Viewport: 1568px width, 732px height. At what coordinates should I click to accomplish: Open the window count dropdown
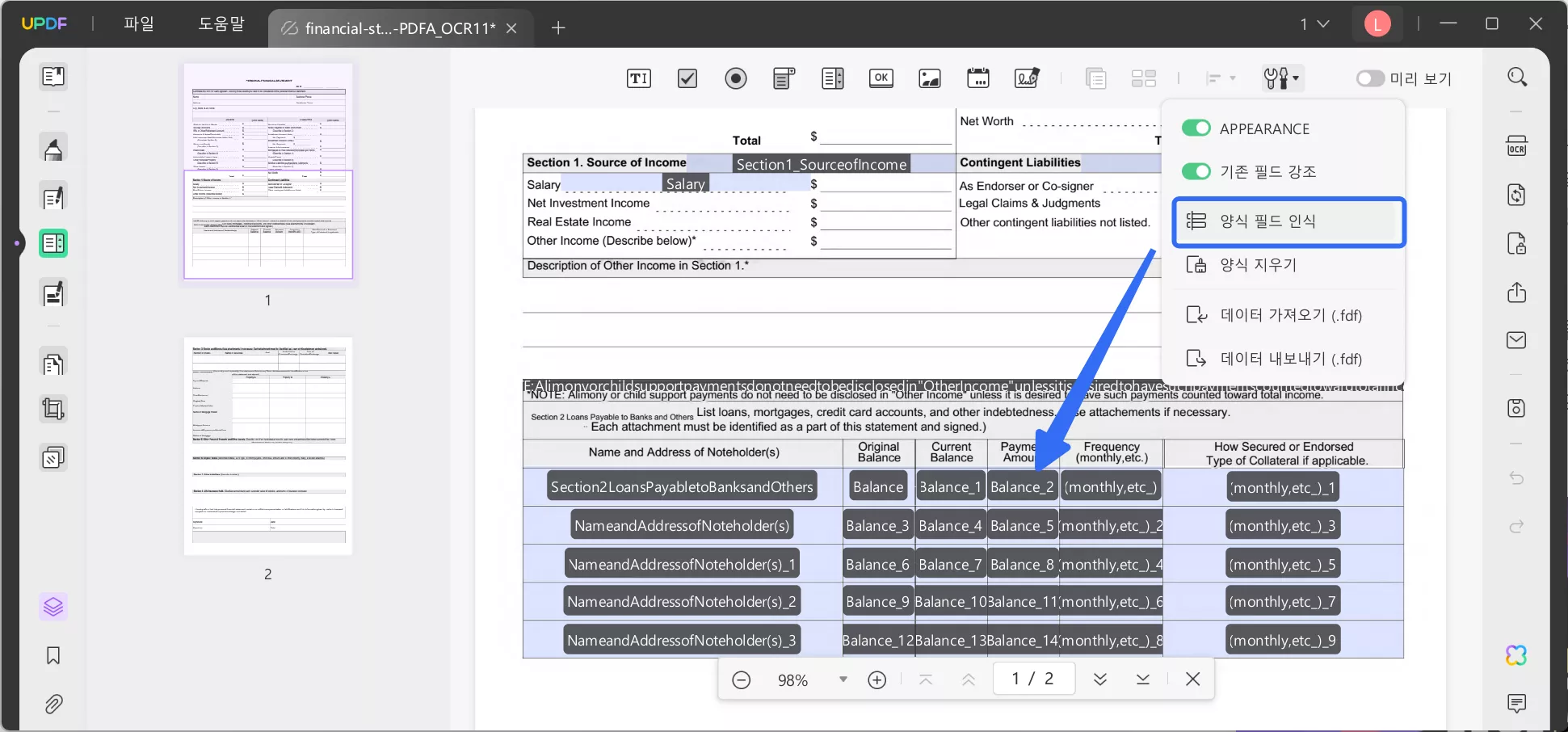pyautogui.click(x=1314, y=24)
